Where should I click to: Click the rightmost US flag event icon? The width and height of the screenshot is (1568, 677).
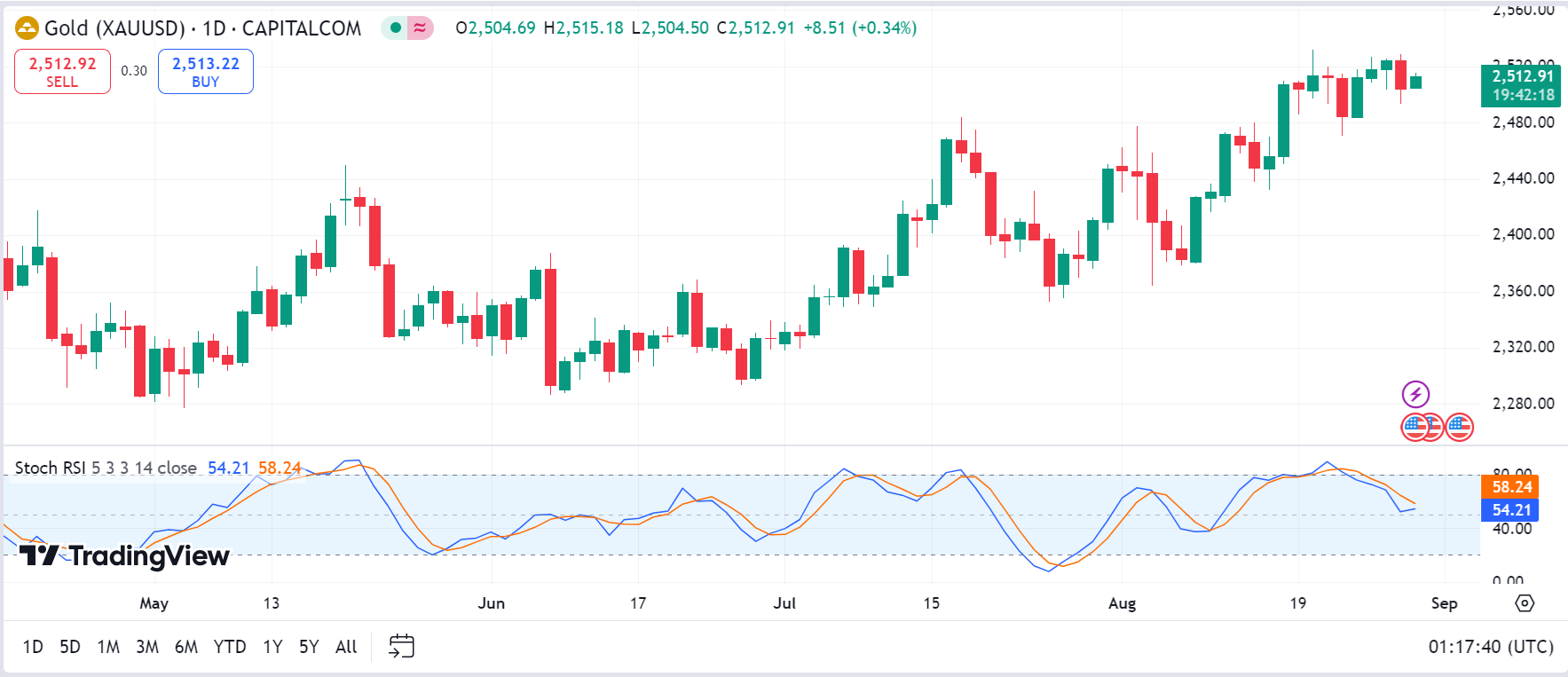tap(1460, 428)
